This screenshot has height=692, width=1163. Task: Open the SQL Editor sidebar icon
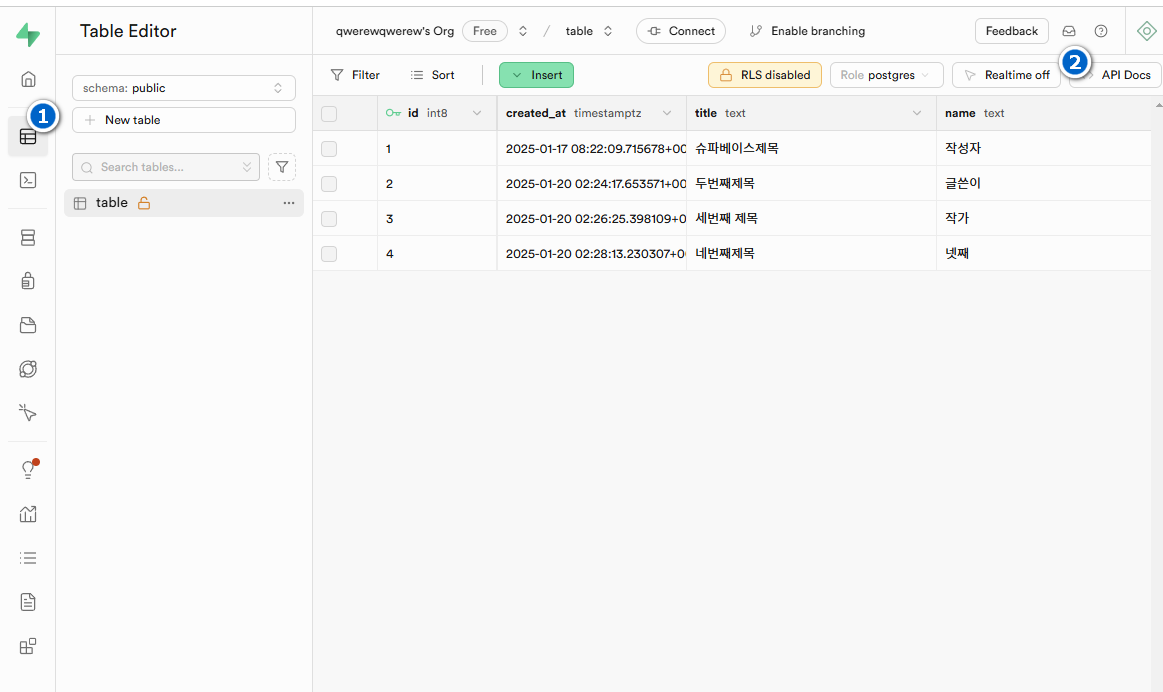click(28, 180)
